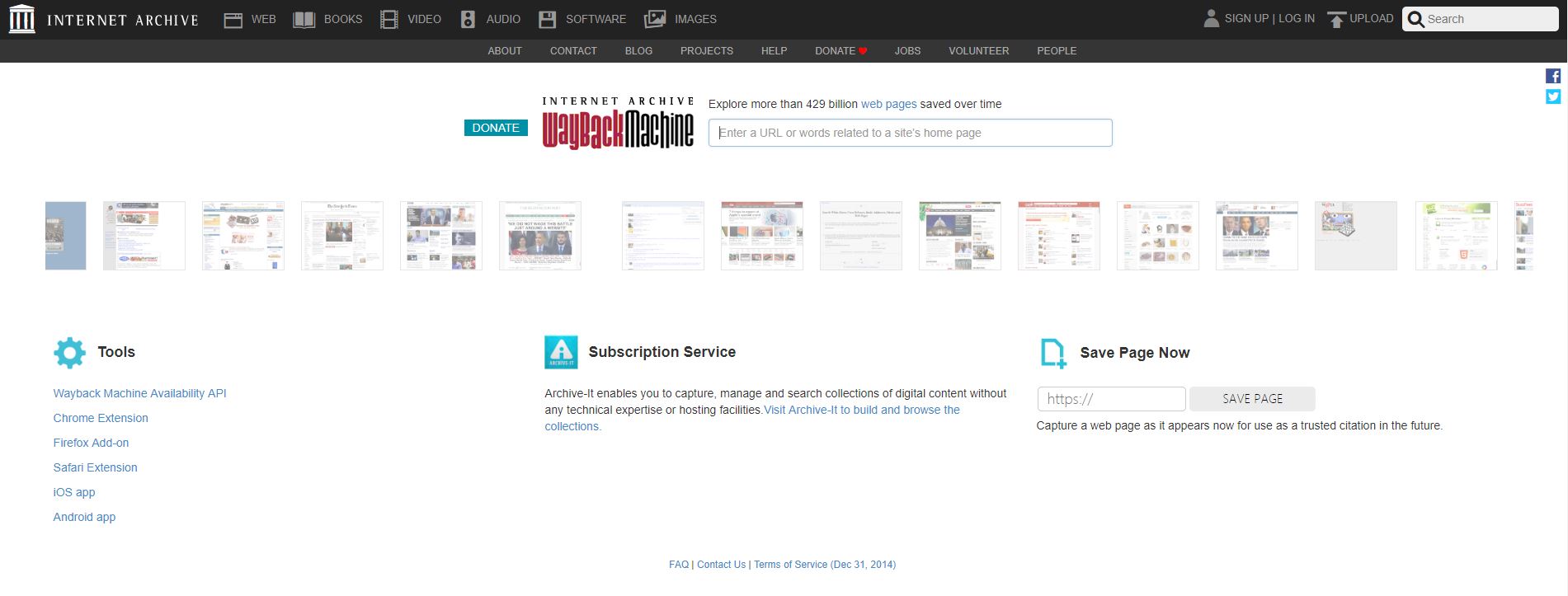1568x596 pixels.
Task: Open Wayback Machine Availability API link
Action: pyautogui.click(x=139, y=393)
